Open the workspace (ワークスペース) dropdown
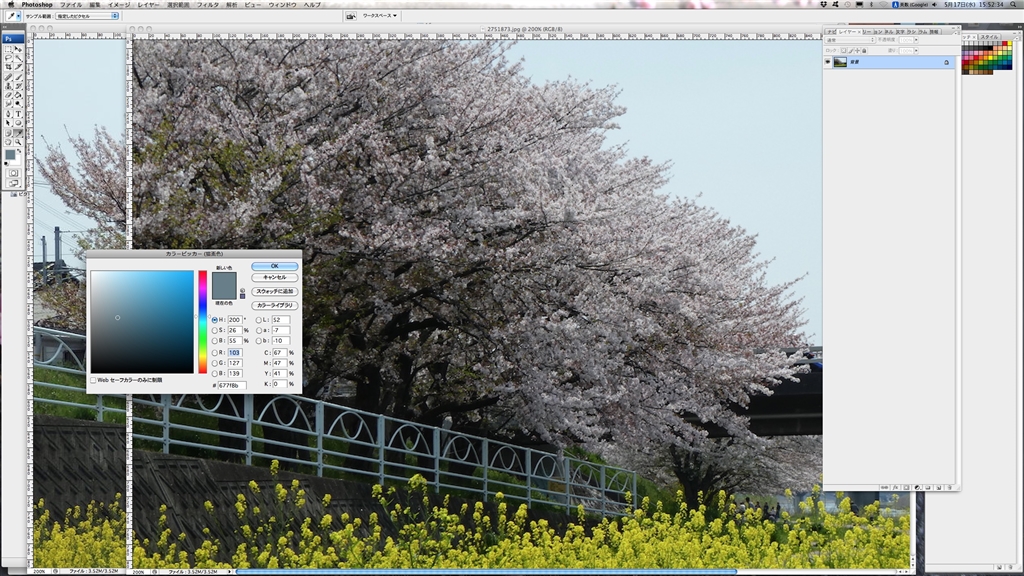Viewport: 1024px width, 576px height. tap(379, 16)
